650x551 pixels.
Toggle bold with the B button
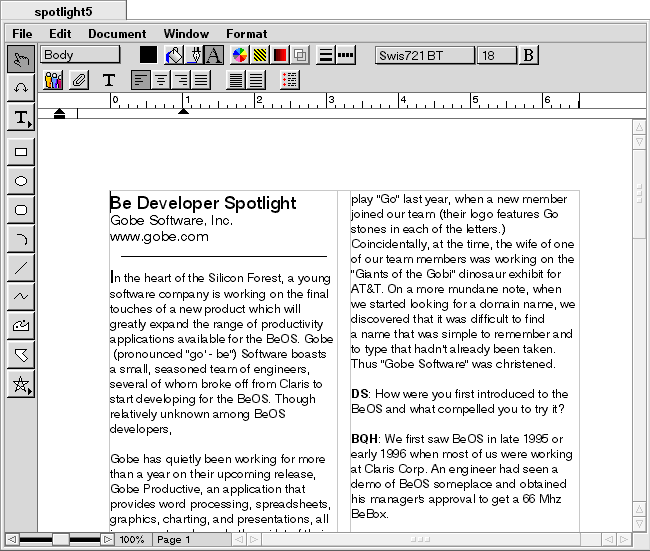(x=529, y=55)
